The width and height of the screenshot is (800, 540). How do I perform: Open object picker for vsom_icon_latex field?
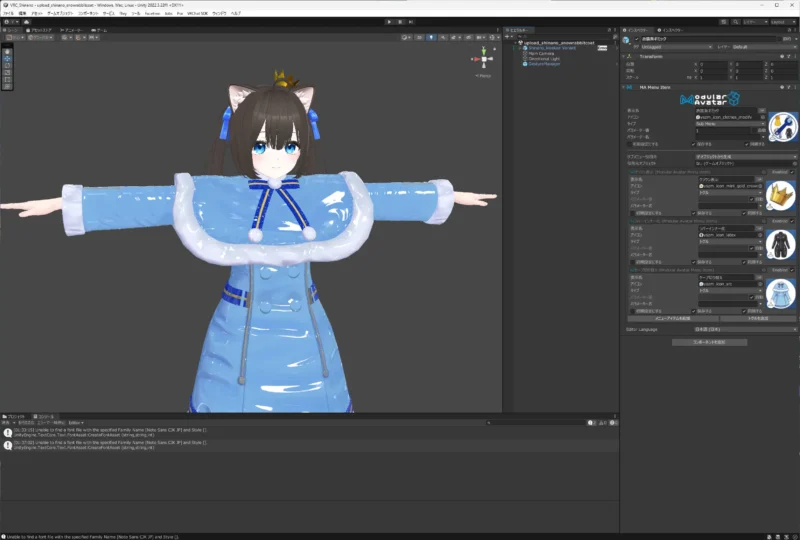pos(760,235)
